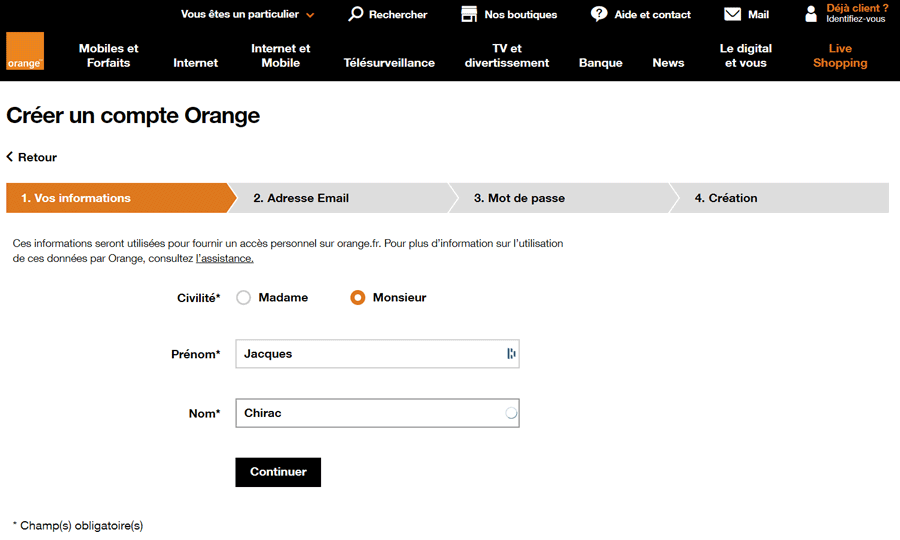Click the back arrow beside Retour
Image resolution: width=900 pixels, height=540 pixels.
point(10,157)
